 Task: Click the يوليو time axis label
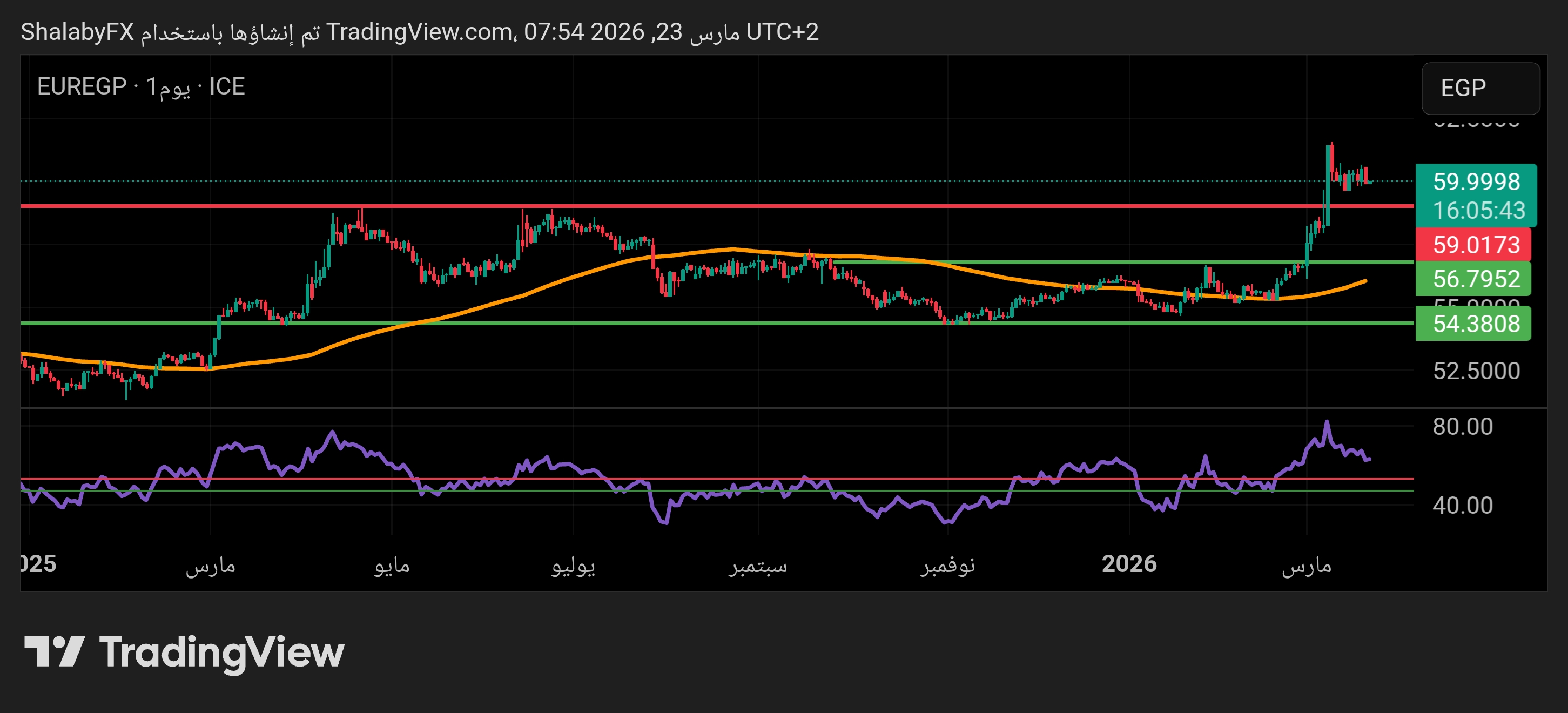pos(573,565)
